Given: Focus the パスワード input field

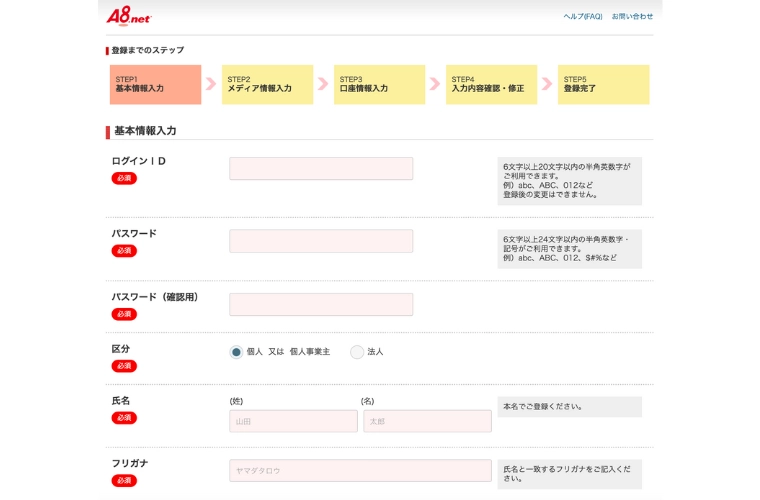Looking at the screenshot, I should tap(321, 241).
